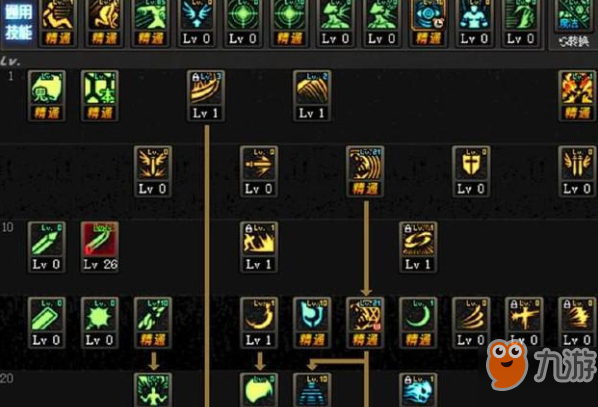Select the blue eye skill with clock badge
This screenshot has width=598, height=407.
(428, 23)
